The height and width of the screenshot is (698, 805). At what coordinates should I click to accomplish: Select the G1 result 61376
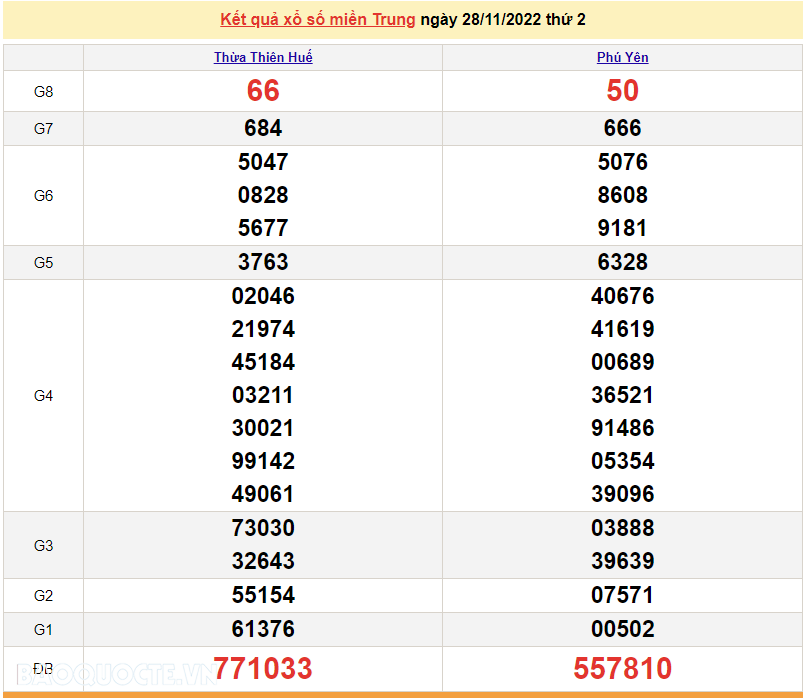tap(263, 629)
